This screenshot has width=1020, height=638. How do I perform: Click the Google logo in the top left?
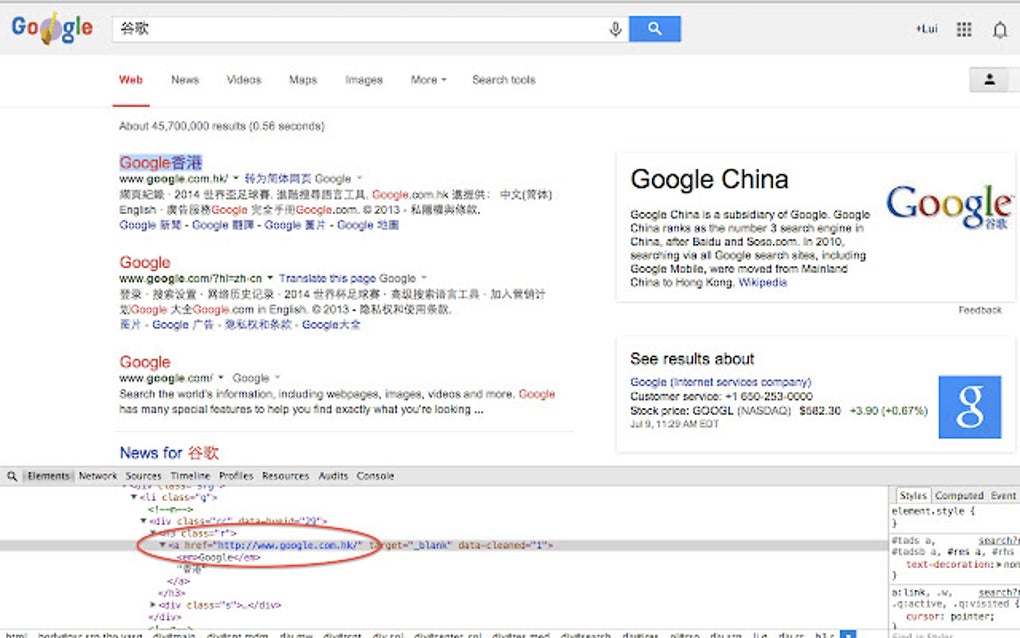[x=50, y=28]
